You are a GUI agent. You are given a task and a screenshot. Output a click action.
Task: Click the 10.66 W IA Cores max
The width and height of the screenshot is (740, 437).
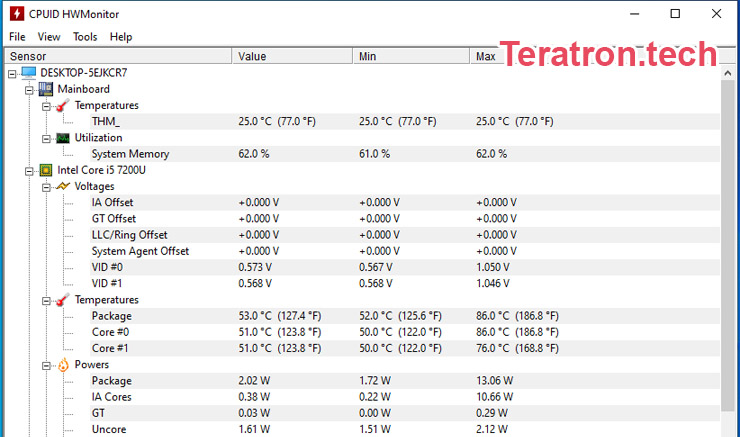coord(495,397)
